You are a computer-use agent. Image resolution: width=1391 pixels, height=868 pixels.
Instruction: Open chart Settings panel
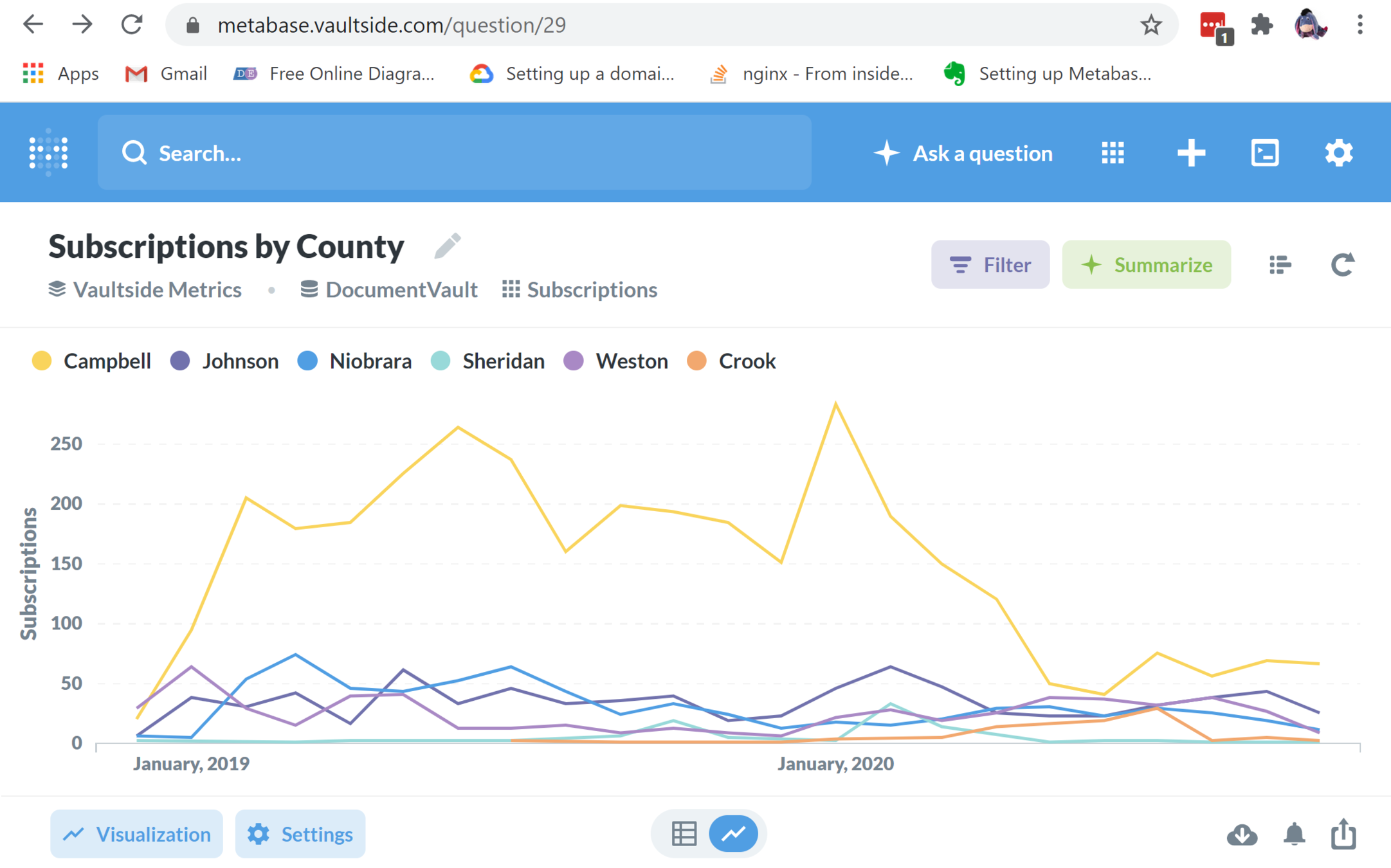point(300,834)
